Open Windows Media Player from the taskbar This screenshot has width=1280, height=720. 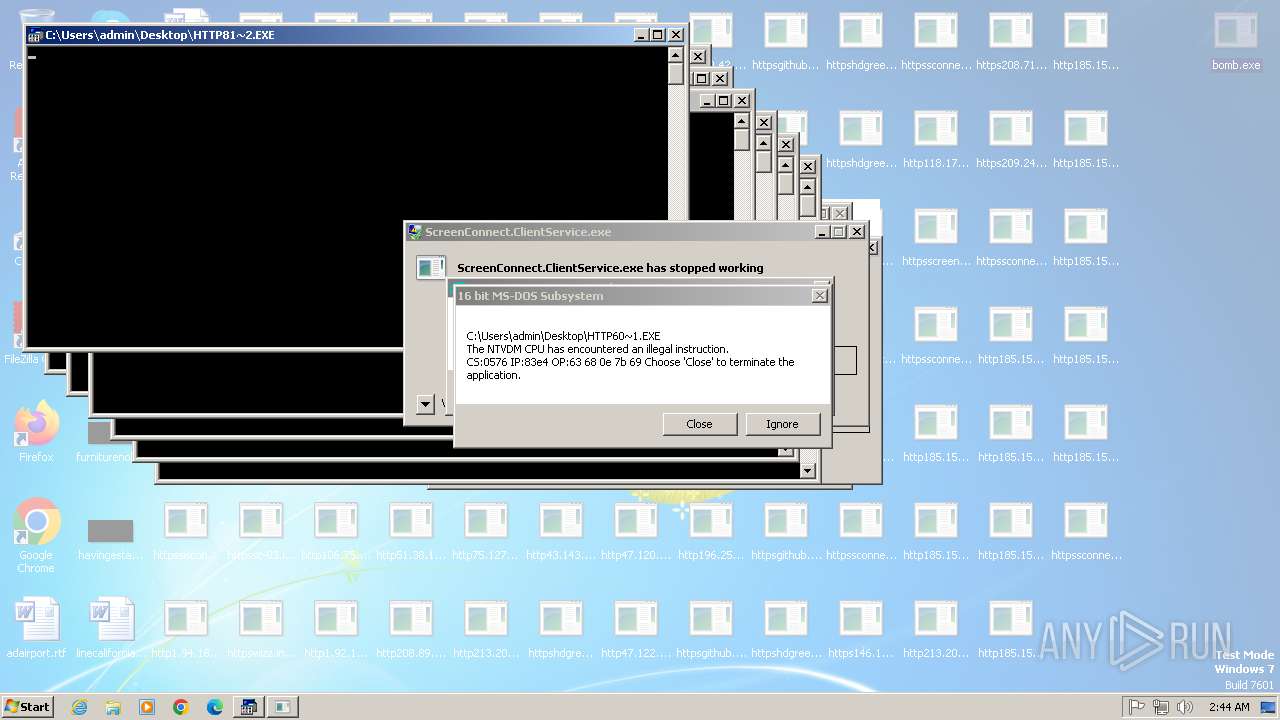click(147, 707)
